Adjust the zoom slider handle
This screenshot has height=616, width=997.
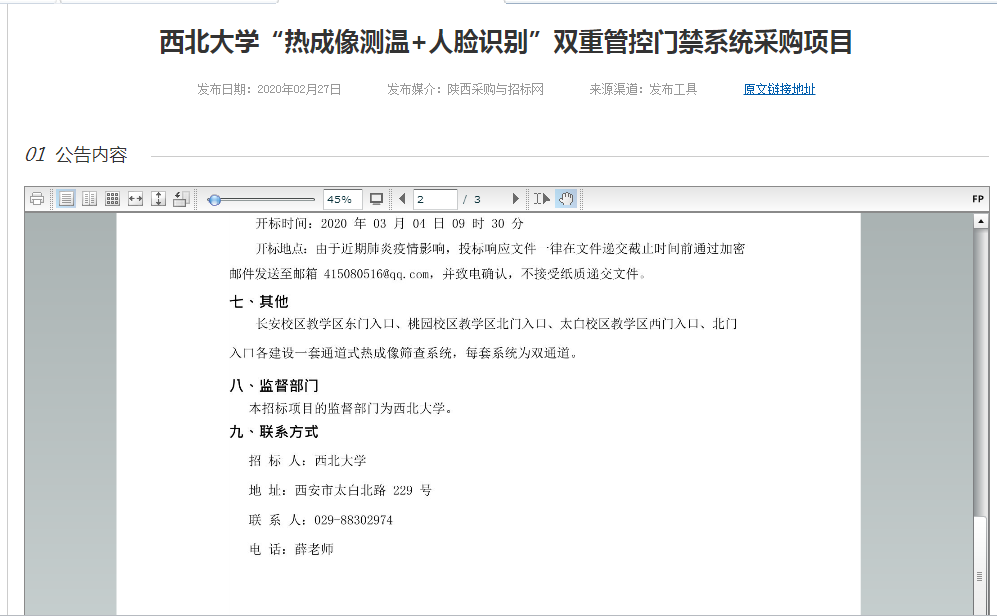214,200
